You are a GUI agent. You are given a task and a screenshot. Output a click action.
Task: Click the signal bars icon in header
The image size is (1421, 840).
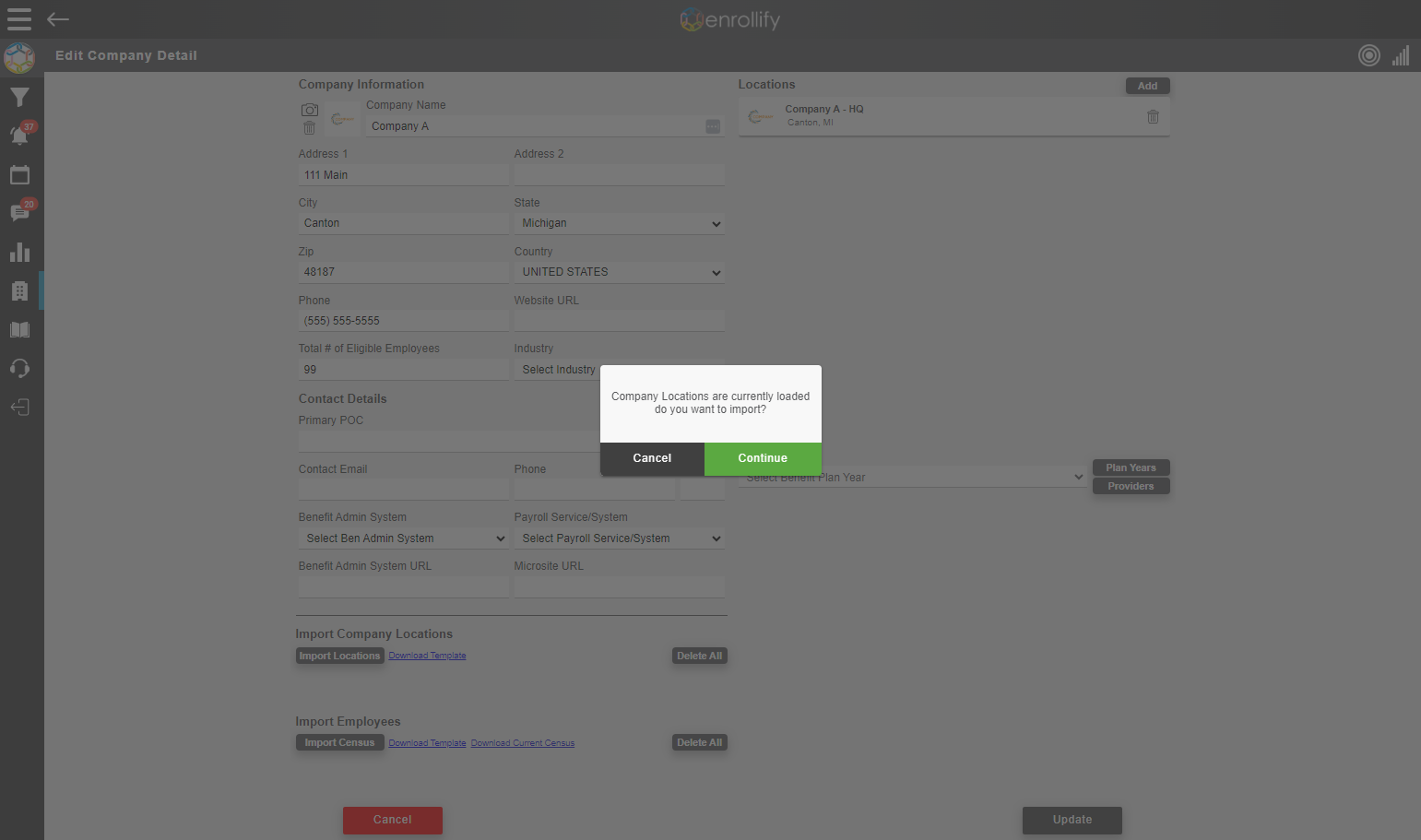1401,55
